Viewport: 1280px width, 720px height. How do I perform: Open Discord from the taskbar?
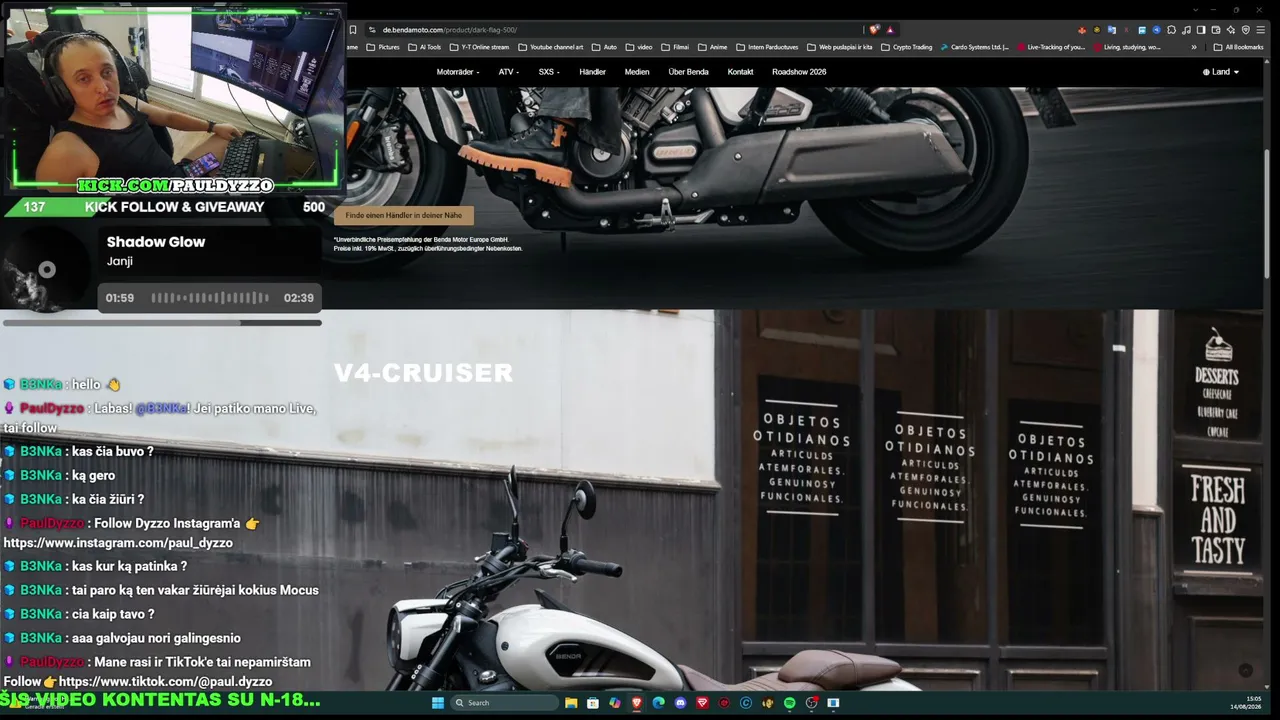pyautogui.click(x=680, y=703)
